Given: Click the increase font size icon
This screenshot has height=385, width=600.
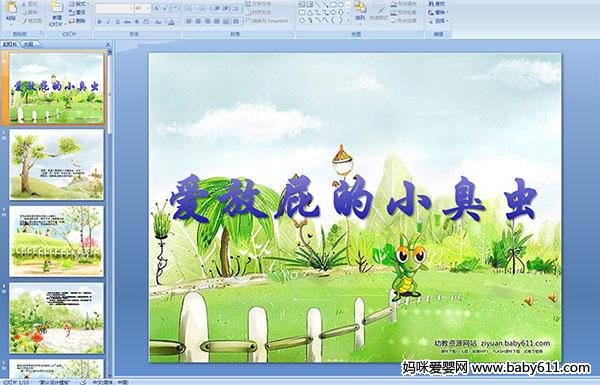Looking at the screenshot, I should (x=157, y=8).
